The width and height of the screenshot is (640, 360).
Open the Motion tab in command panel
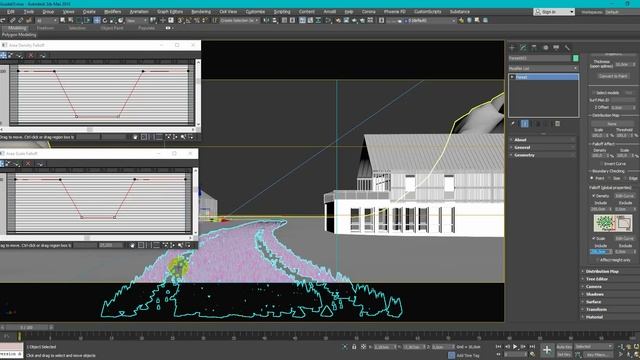pyautogui.click(x=545, y=48)
